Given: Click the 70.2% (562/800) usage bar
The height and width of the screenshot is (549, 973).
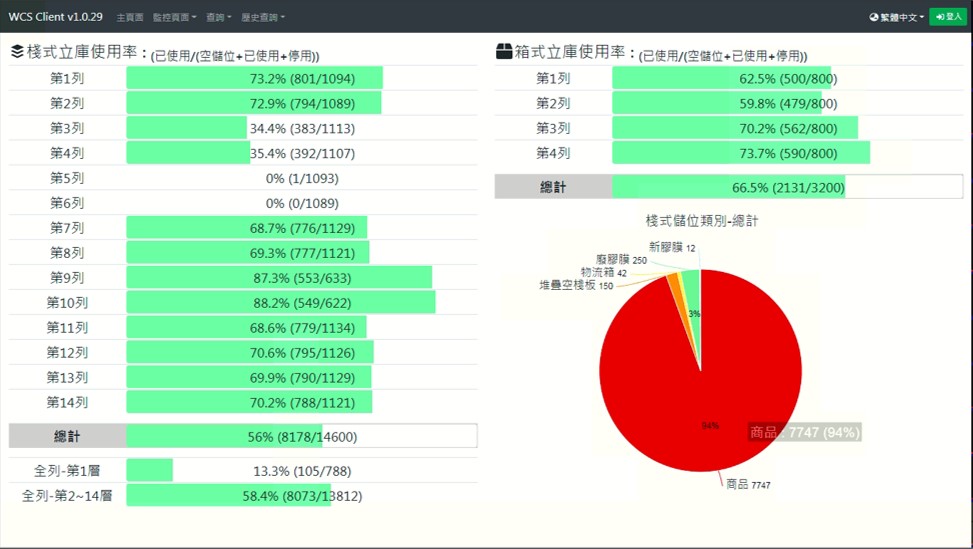Looking at the screenshot, I should coord(735,128).
